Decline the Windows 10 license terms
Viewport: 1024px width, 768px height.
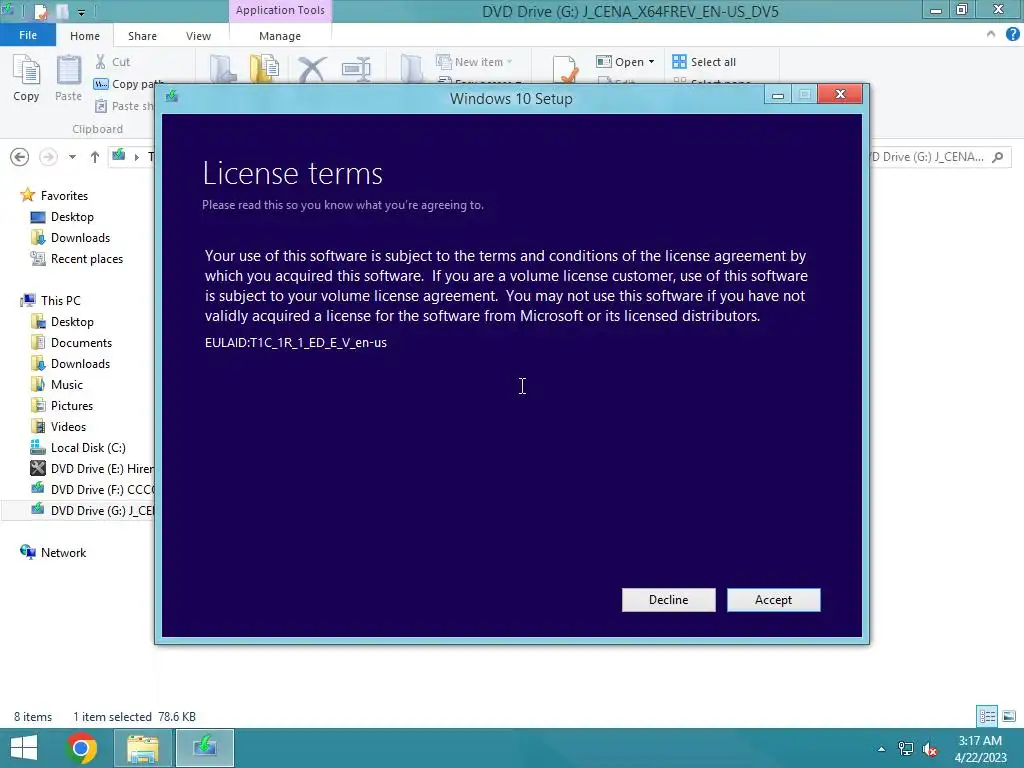coord(668,600)
